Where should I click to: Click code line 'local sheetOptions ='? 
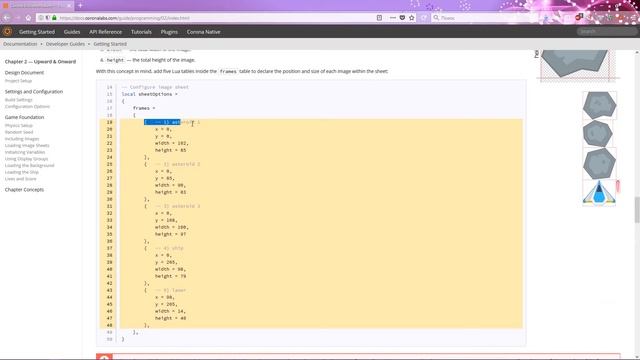pyautogui.click(x=149, y=94)
